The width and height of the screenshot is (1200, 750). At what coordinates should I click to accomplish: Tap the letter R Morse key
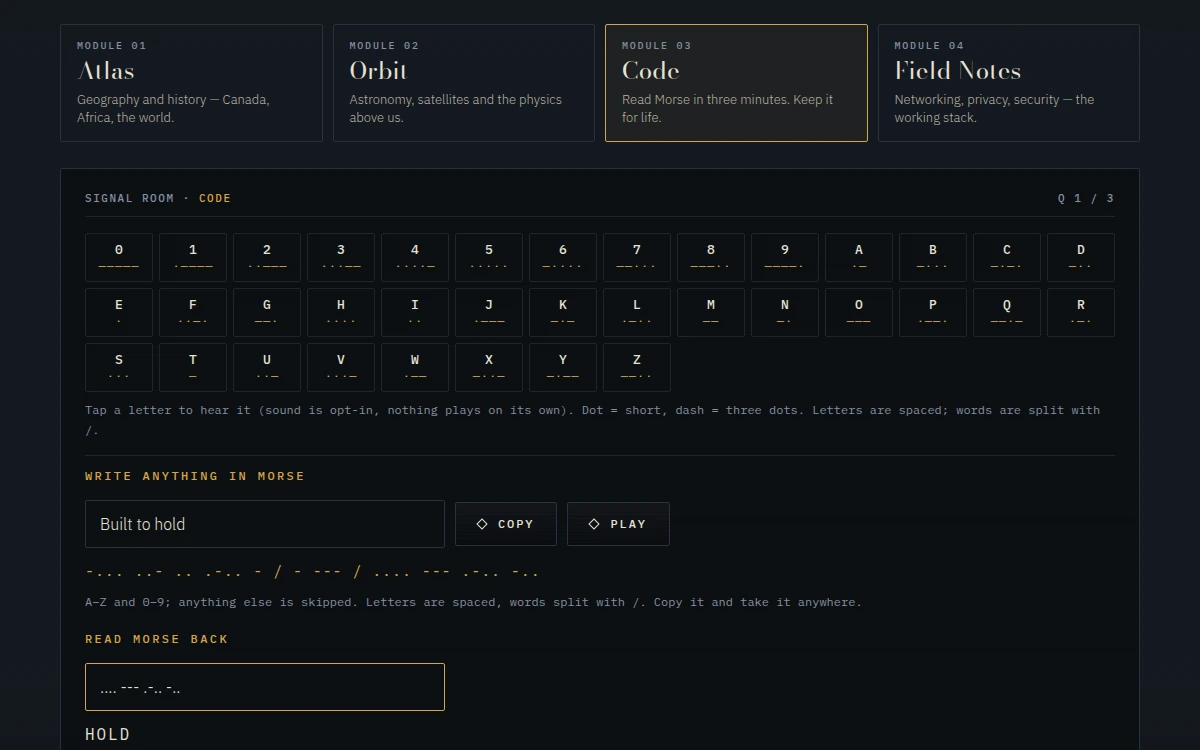1081,312
